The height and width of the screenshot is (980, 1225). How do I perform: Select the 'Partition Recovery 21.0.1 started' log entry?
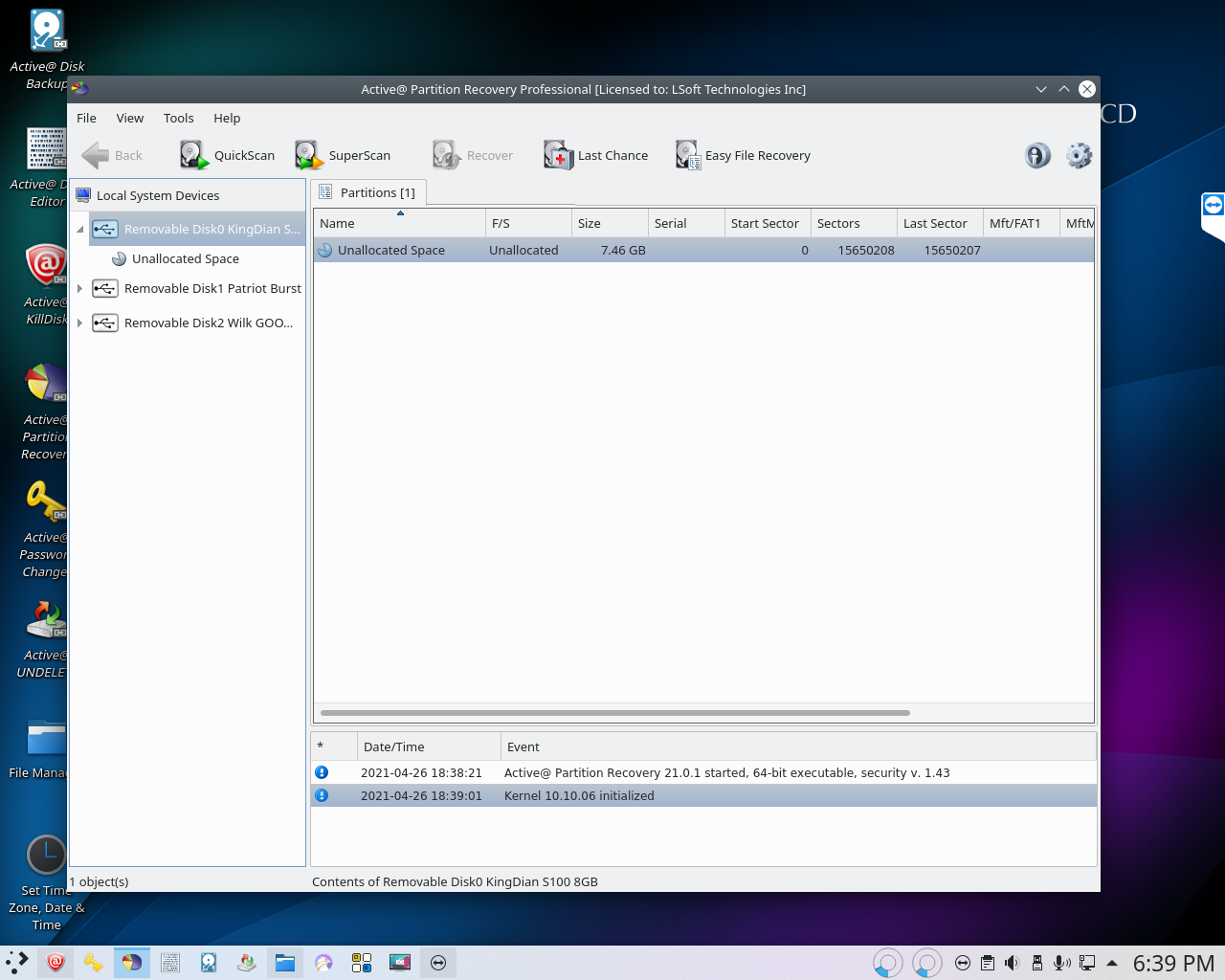point(703,772)
